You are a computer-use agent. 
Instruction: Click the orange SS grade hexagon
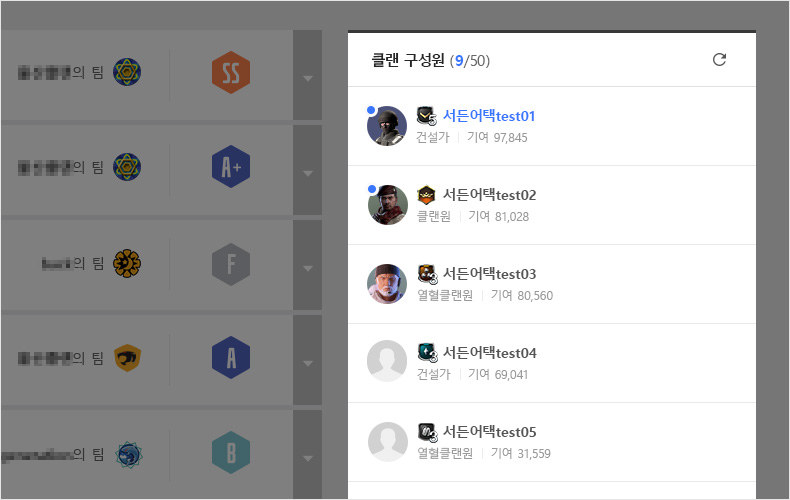coord(231,73)
